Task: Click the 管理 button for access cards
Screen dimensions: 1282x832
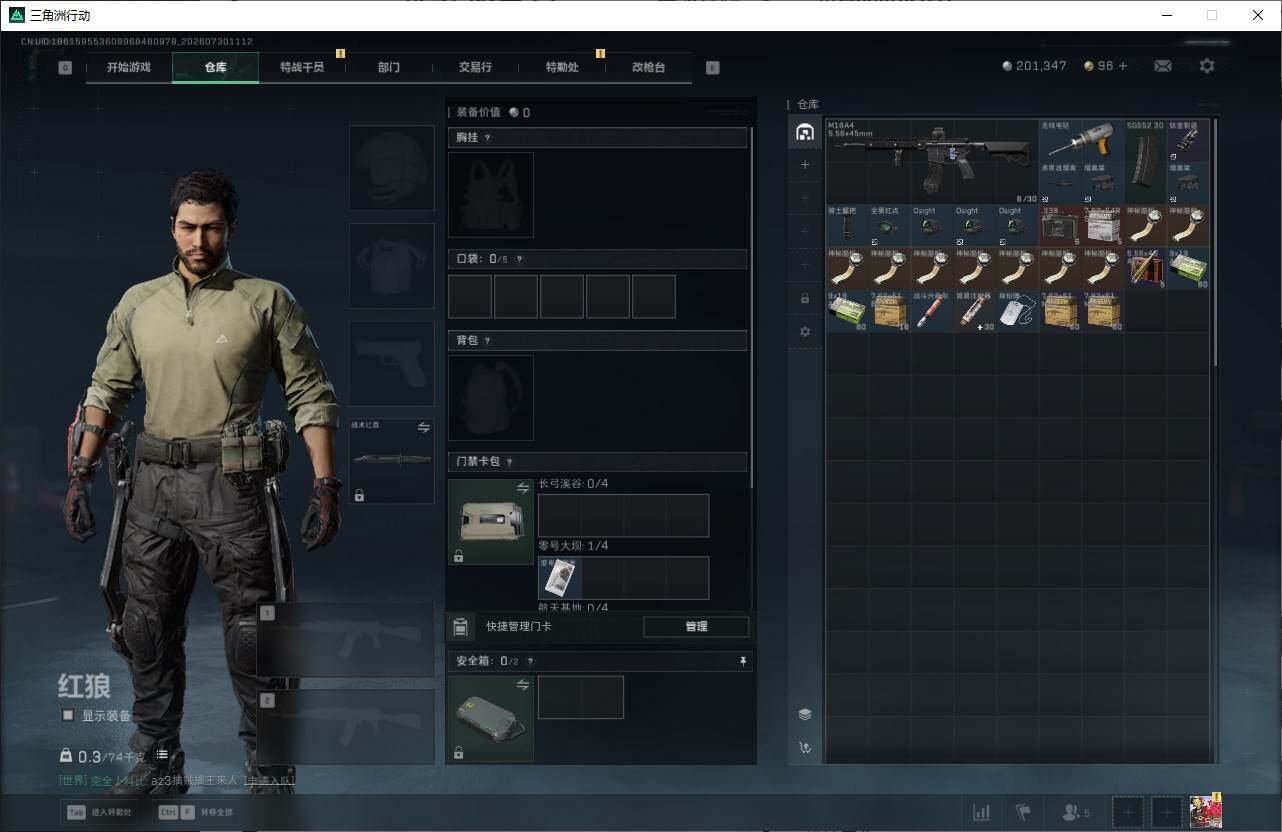Action: pos(696,627)
